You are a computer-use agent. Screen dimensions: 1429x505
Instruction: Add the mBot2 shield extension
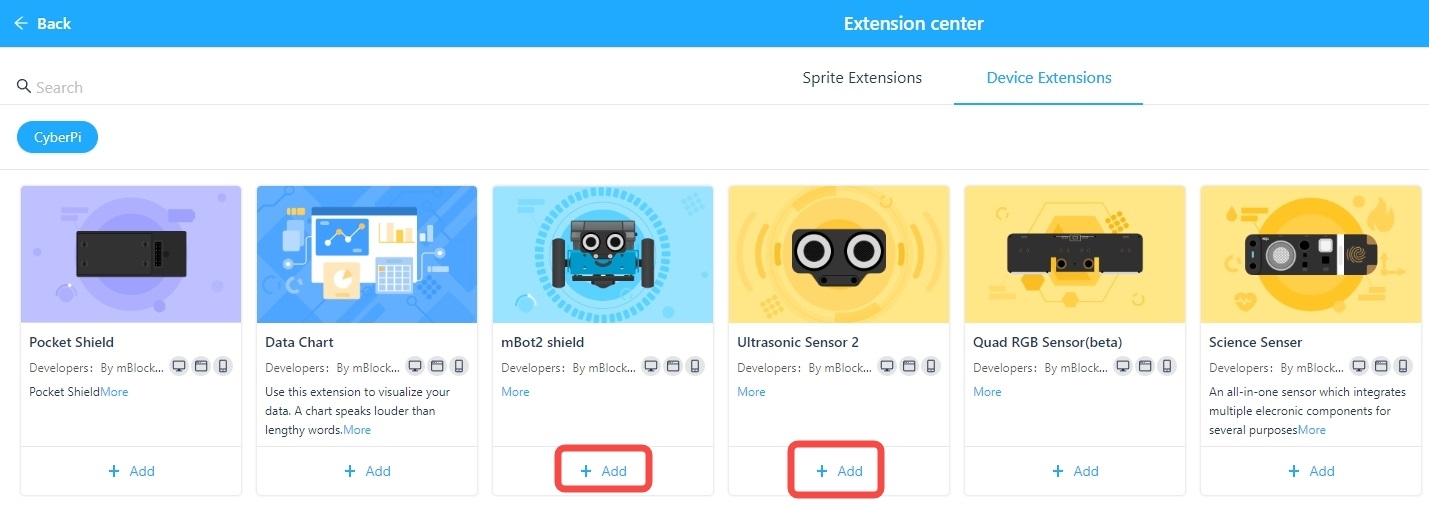603,471
